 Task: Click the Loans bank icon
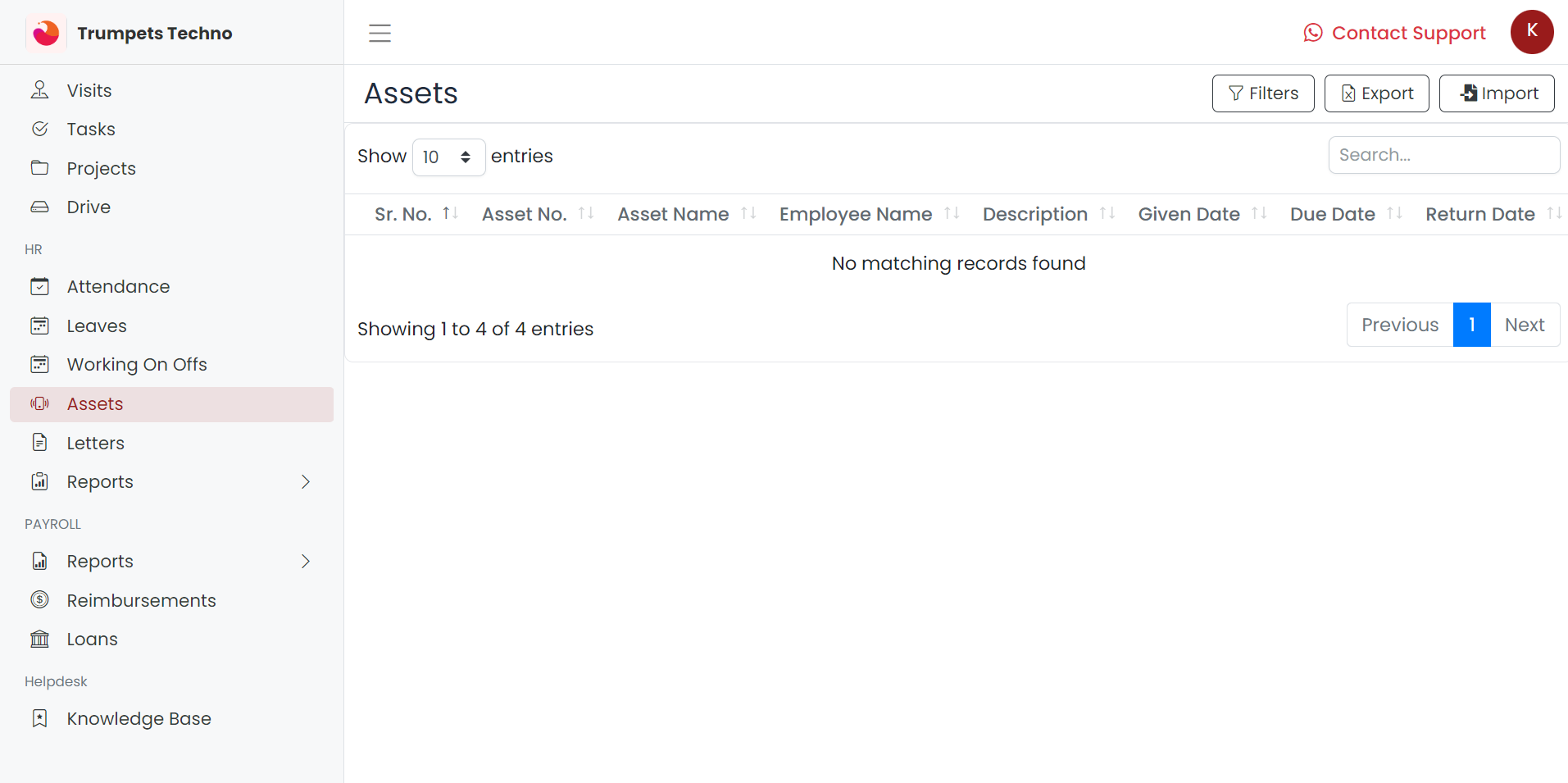pyautogui.click(x=39, y=640)
